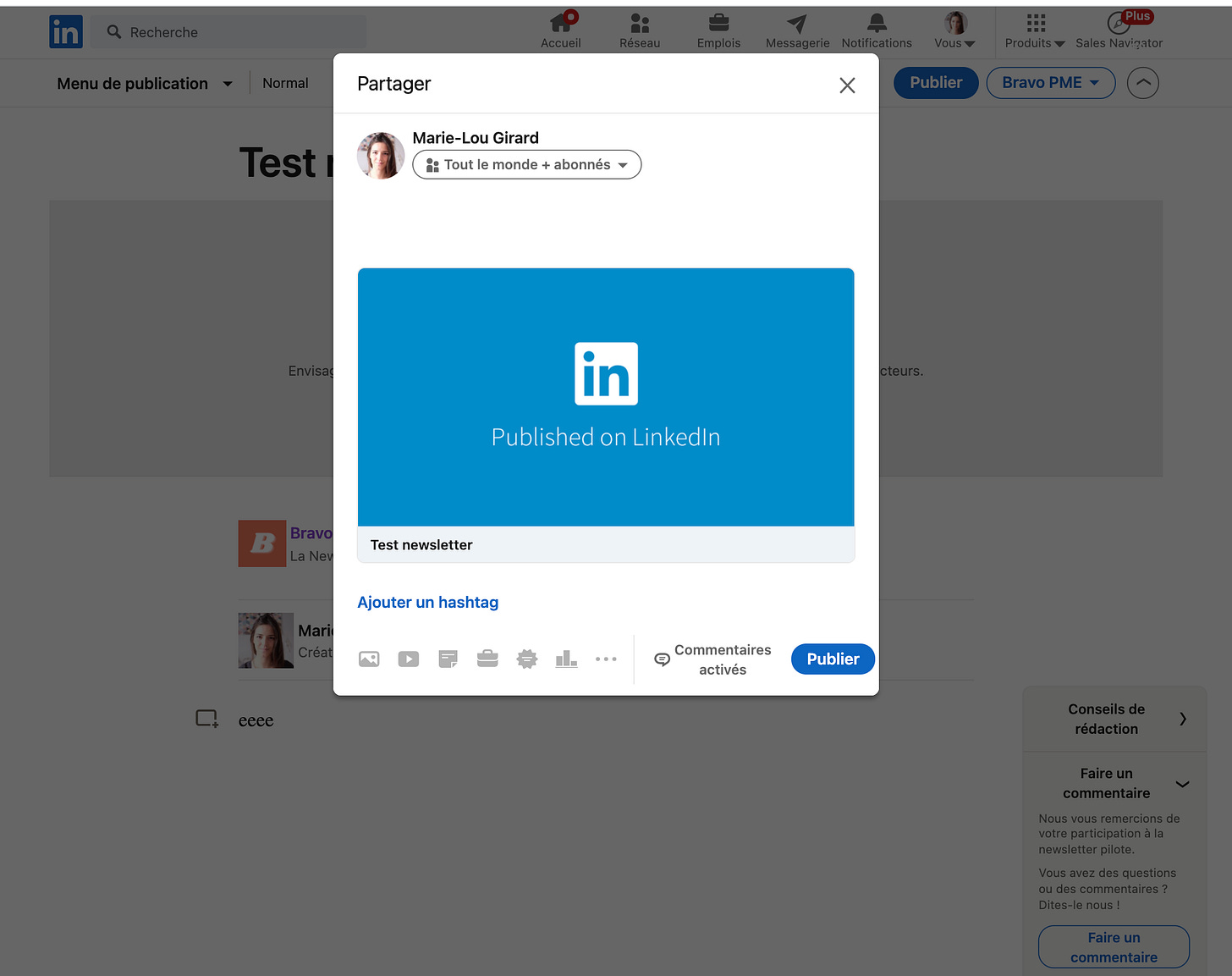This screenshot has height=976, width=1232.
Task: Click the briefcase job-sharing icon
Action: 487,659
